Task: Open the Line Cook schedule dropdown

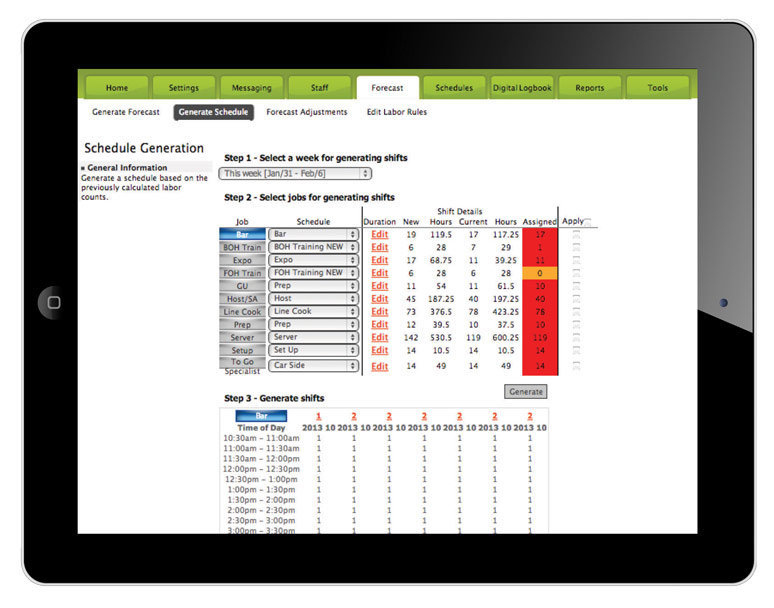Action: [313, 311]
